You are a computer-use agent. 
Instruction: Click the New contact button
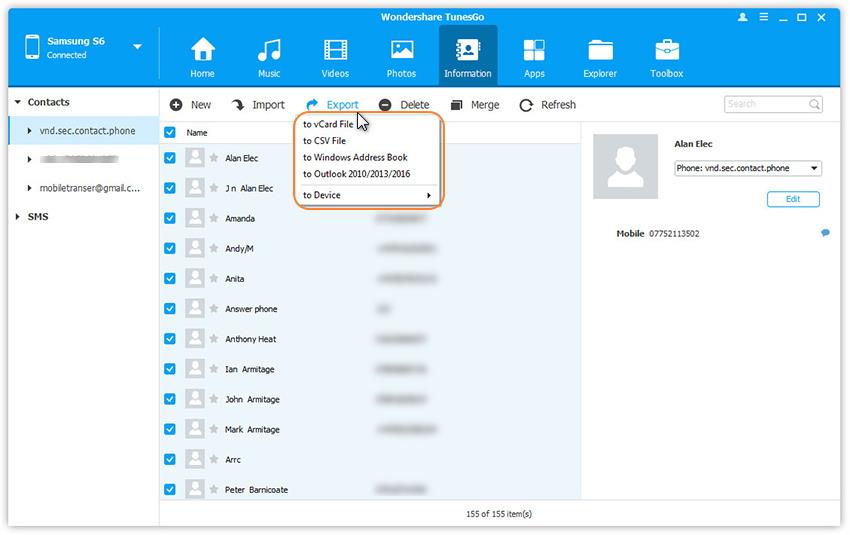click(x=191, y=105)
